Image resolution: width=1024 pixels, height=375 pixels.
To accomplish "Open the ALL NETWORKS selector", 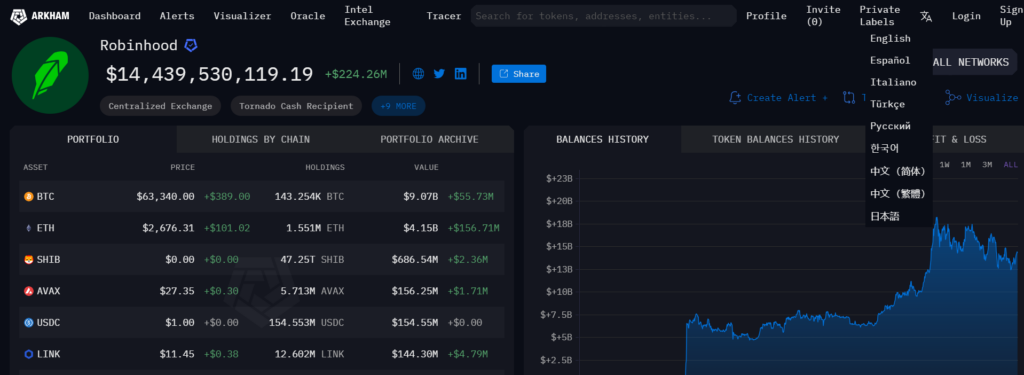I will (970, 62).
